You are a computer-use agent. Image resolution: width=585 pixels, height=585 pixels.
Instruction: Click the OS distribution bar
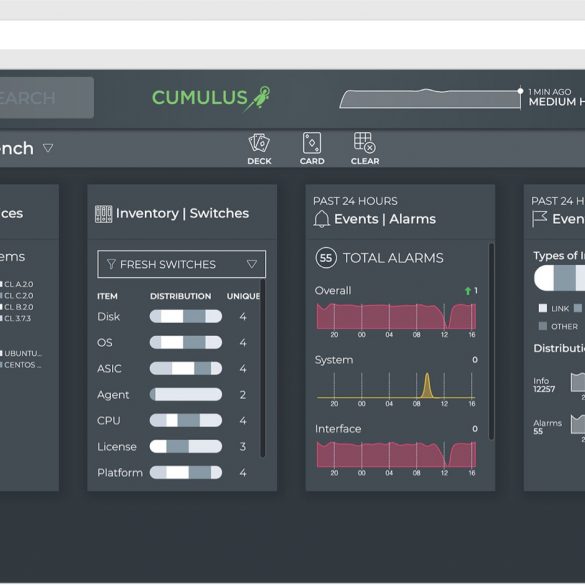186,342
